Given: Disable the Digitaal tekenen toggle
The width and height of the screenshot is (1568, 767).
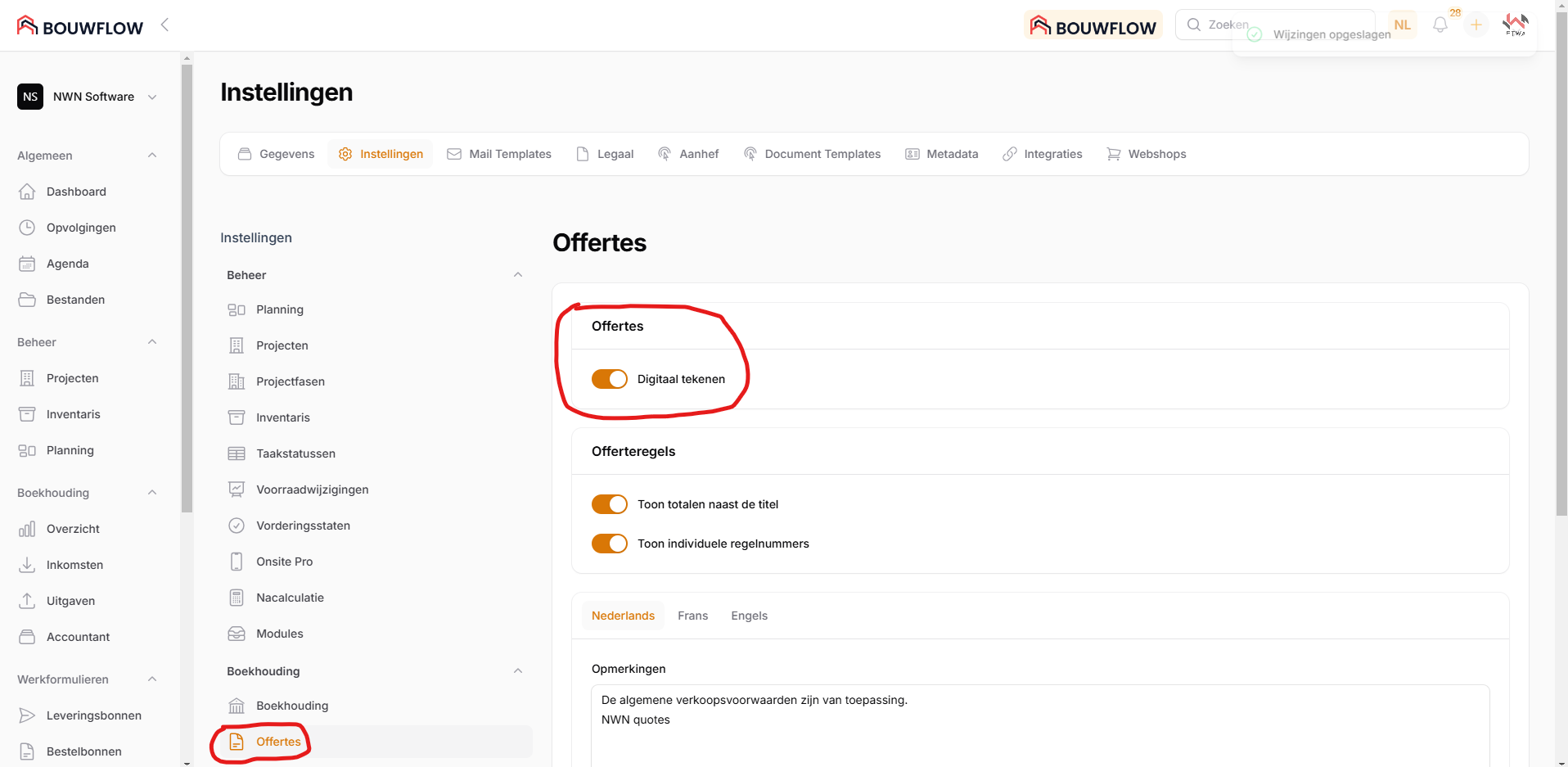Looking at the screenshot, I should click(609, 379).
